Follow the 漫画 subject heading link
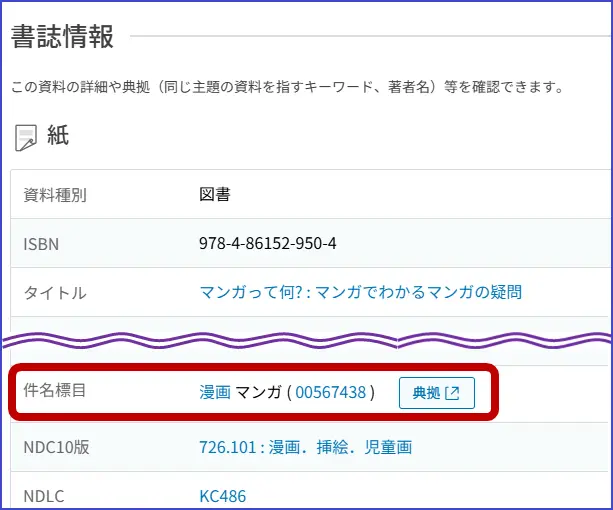Viewport: 613px width, 510px height. point(215,393)
